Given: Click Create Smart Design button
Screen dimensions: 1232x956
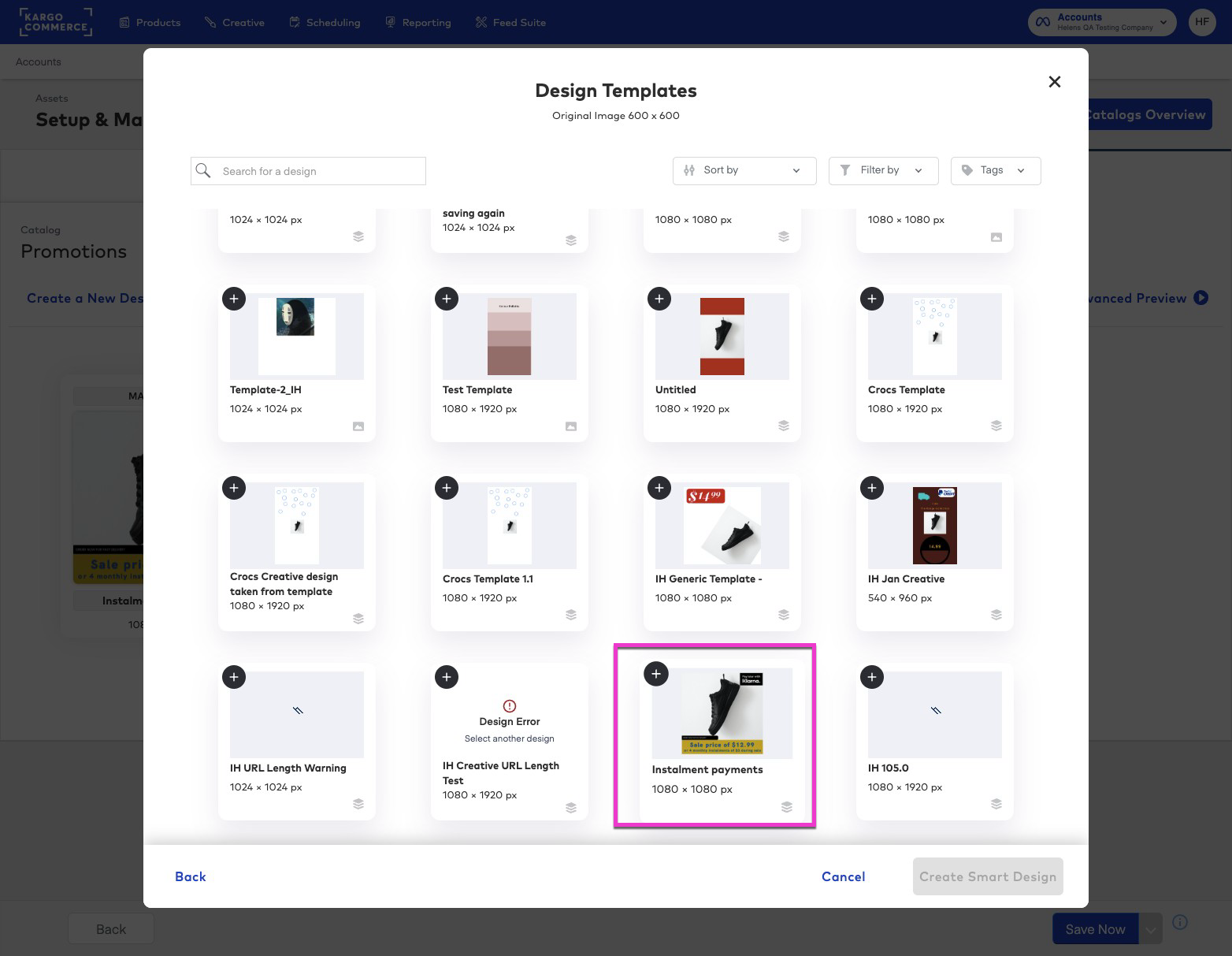Looking at the screenshot, I should click(x=987, y=876).
